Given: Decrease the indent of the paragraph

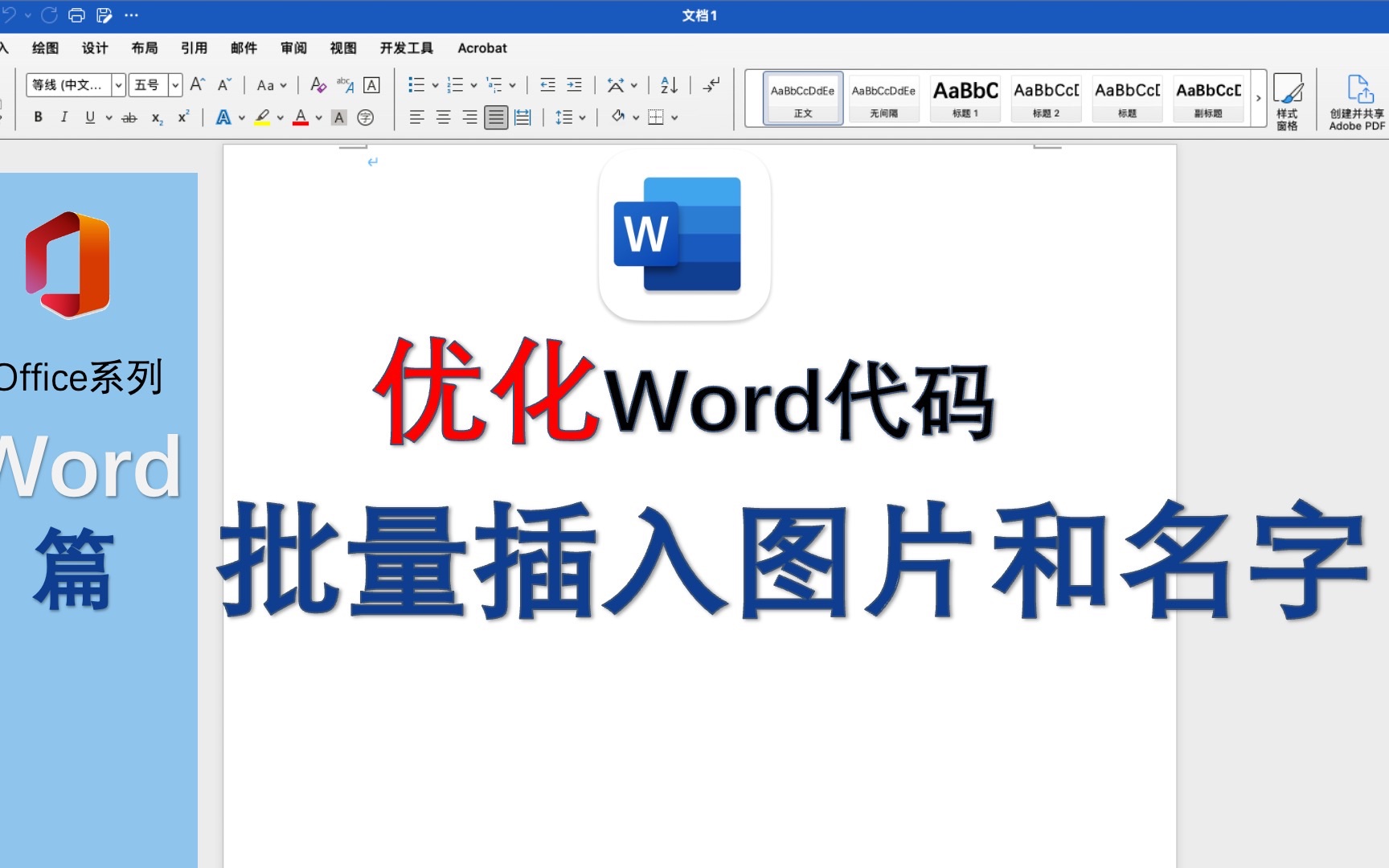Looking at the screenshot, I should pos(547,84).
